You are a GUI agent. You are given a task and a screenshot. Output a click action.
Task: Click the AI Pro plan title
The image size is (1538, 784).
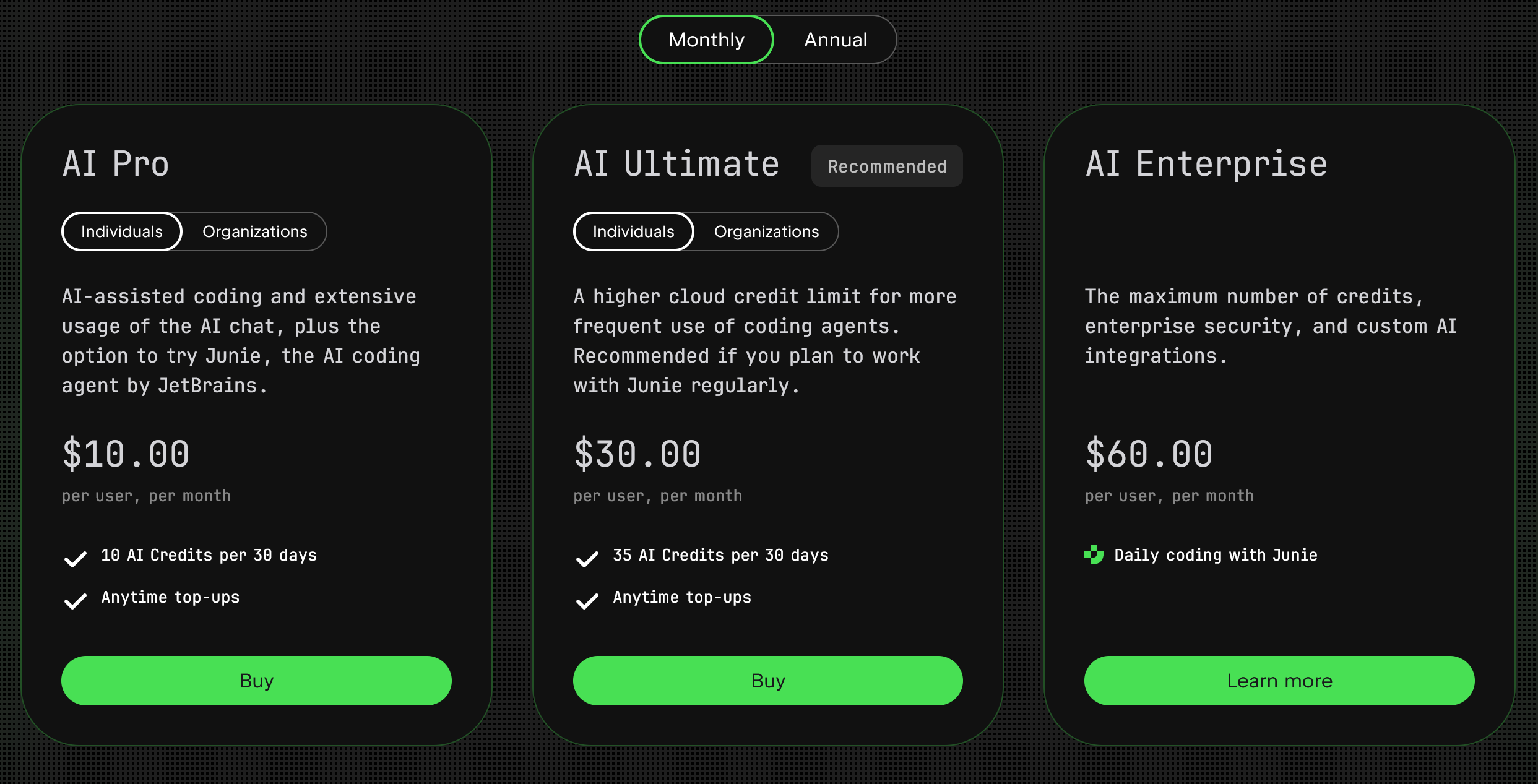point(116,165)
